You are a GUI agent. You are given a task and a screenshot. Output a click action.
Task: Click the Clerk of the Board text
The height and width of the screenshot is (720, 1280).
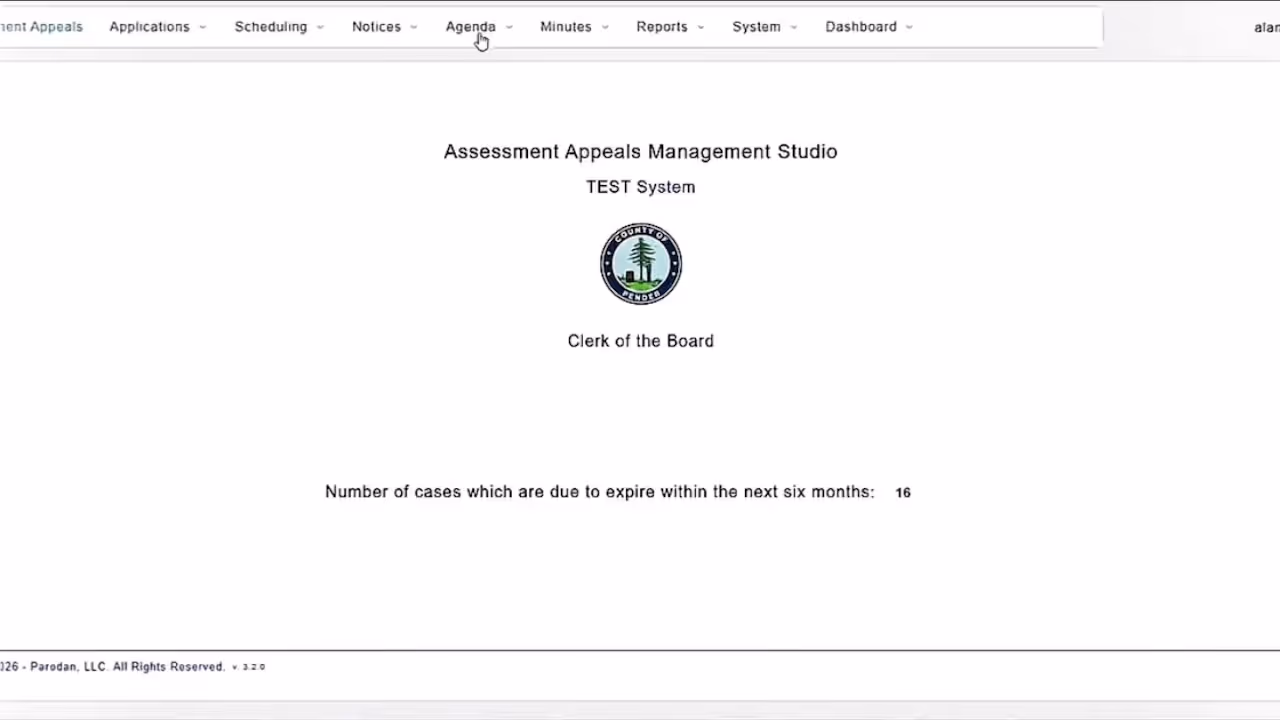(641, 341)
